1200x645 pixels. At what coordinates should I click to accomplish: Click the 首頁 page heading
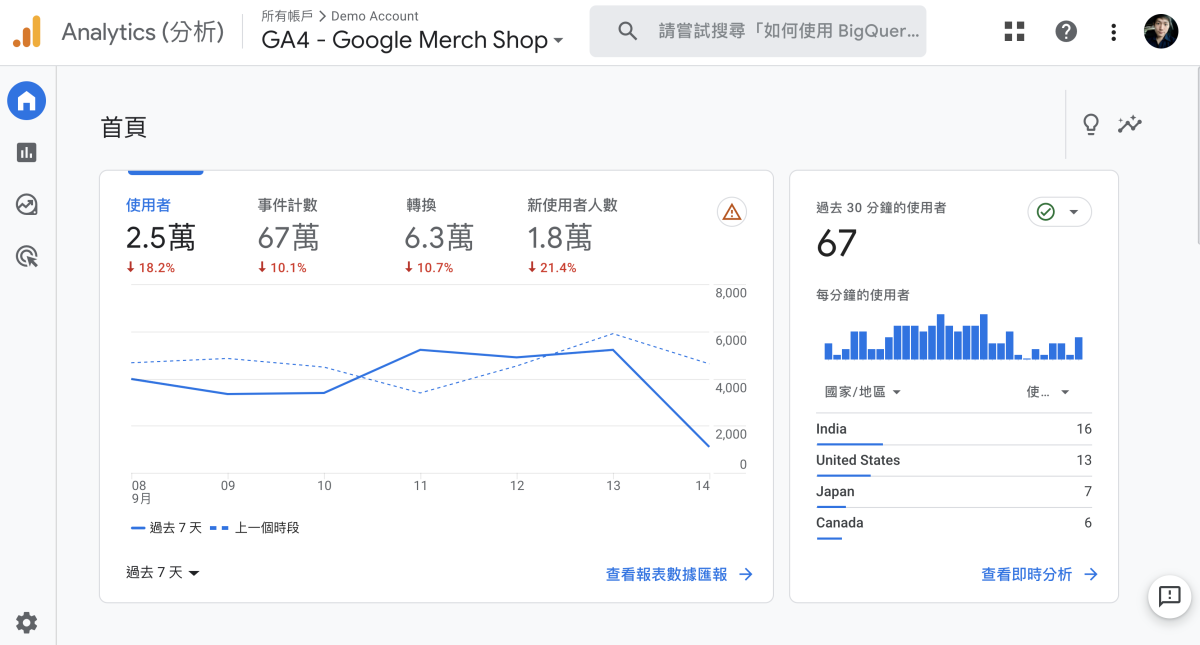tap(124, 127)
